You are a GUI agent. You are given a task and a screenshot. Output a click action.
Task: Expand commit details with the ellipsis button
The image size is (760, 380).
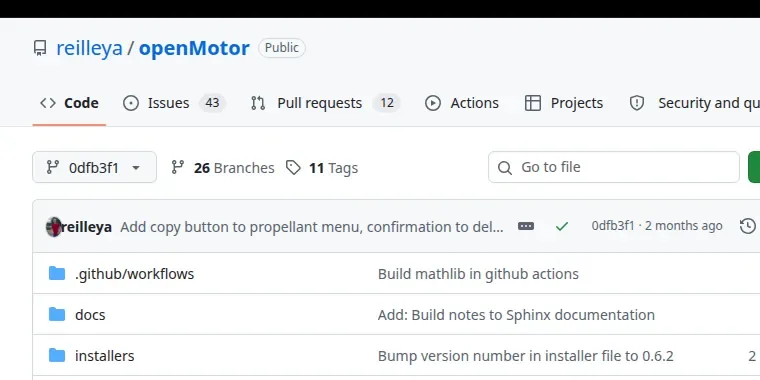pos(526,226)
